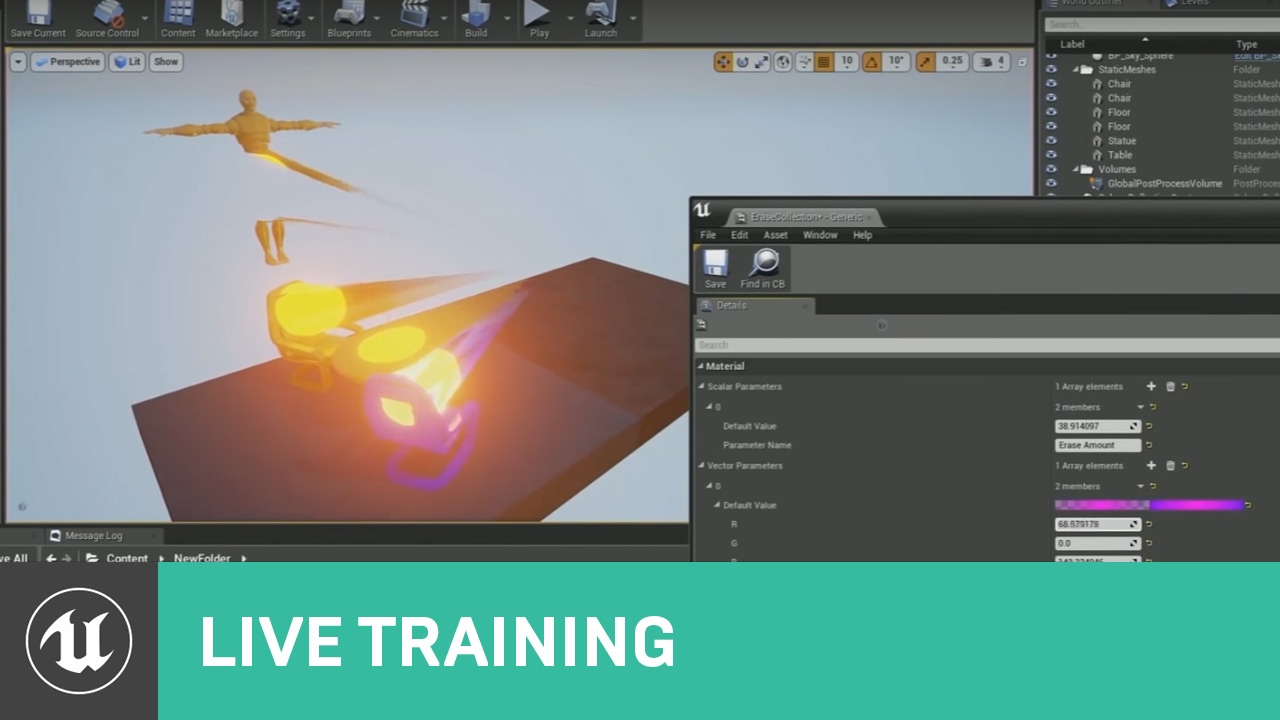Screen dimensions: 1280x720
Task: Click Erase Amount parameter name field
Action: 1098,445
